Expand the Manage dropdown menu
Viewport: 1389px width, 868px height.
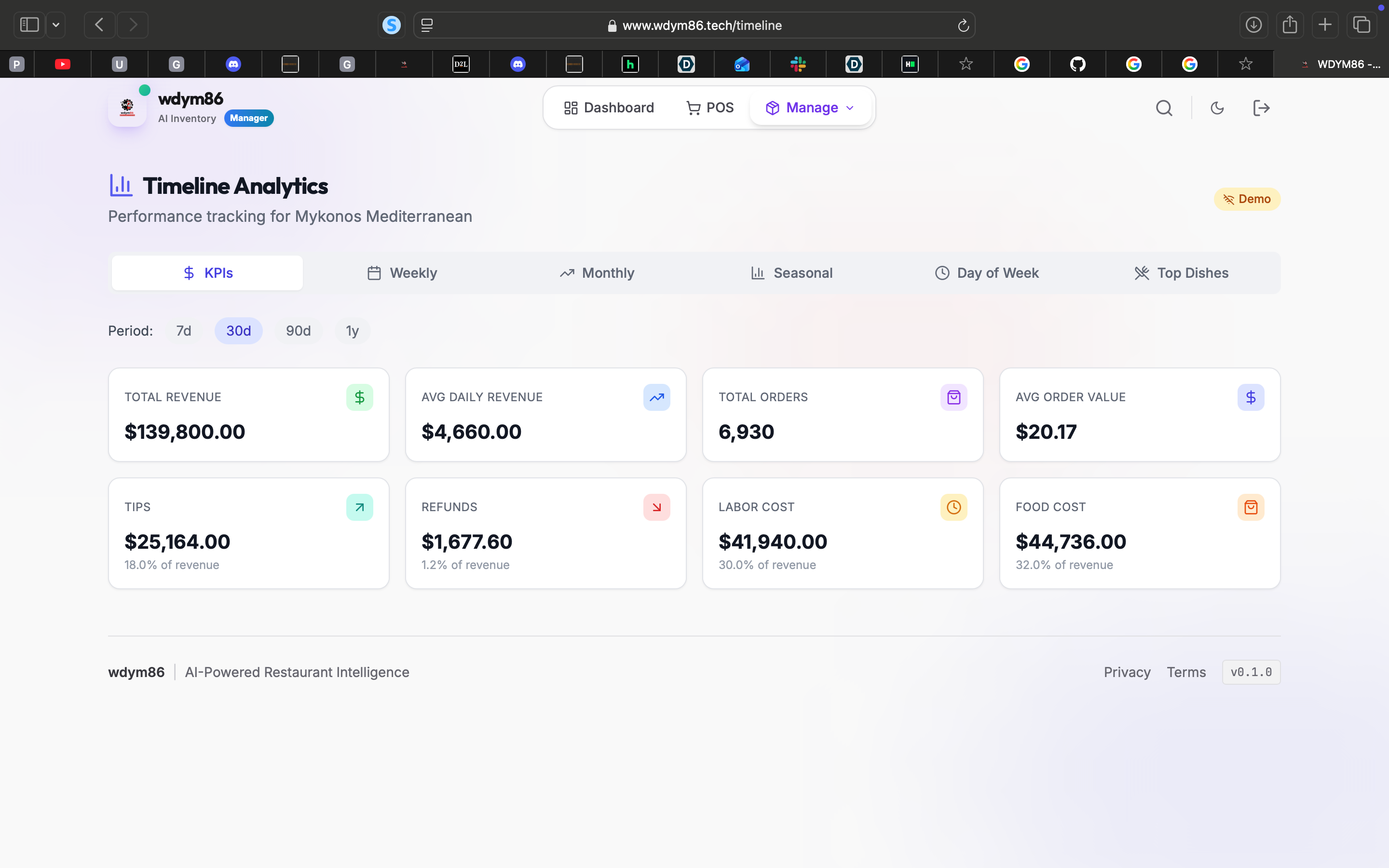tap(810, 108)
